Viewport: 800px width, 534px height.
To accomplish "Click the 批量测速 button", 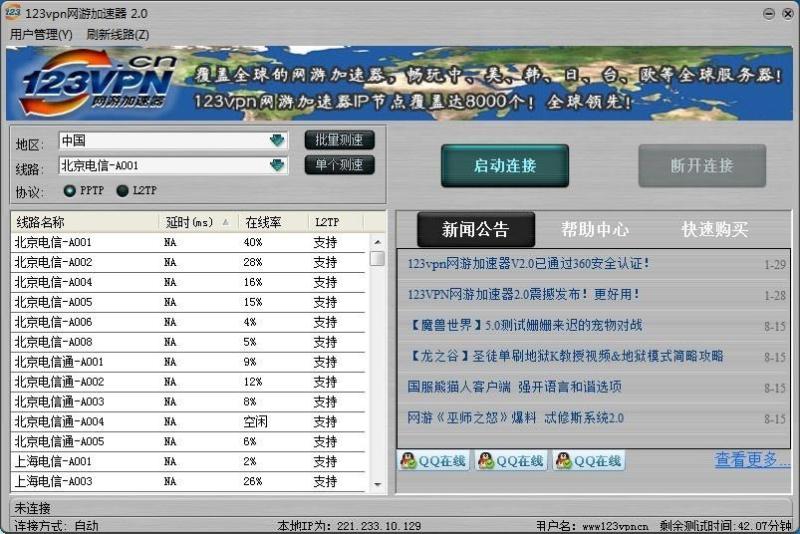I will (x=339, y=140).
